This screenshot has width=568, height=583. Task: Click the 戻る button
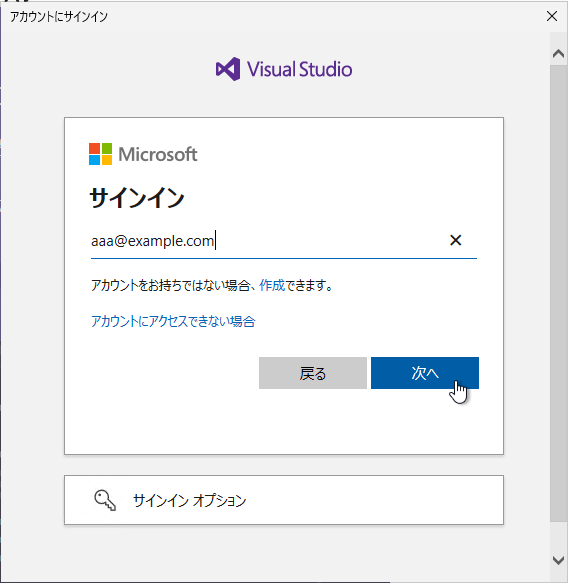(x=313, y=373)
